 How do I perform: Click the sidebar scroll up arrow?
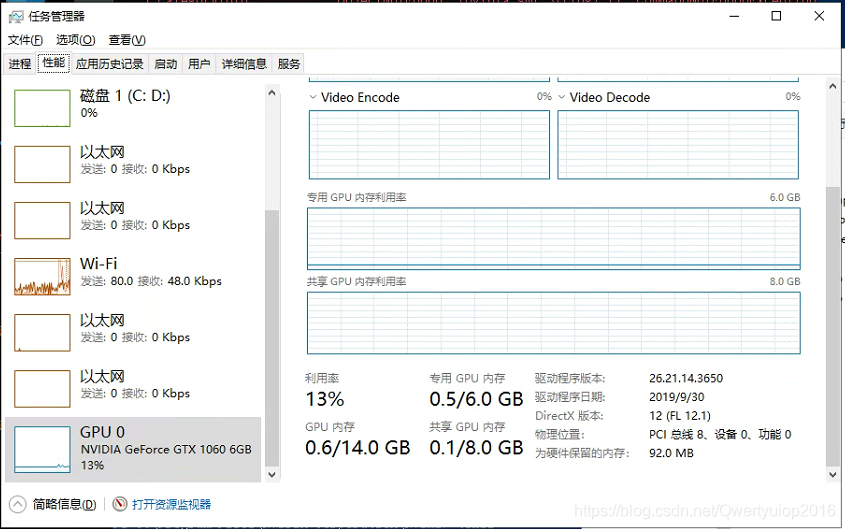[272, 93]
